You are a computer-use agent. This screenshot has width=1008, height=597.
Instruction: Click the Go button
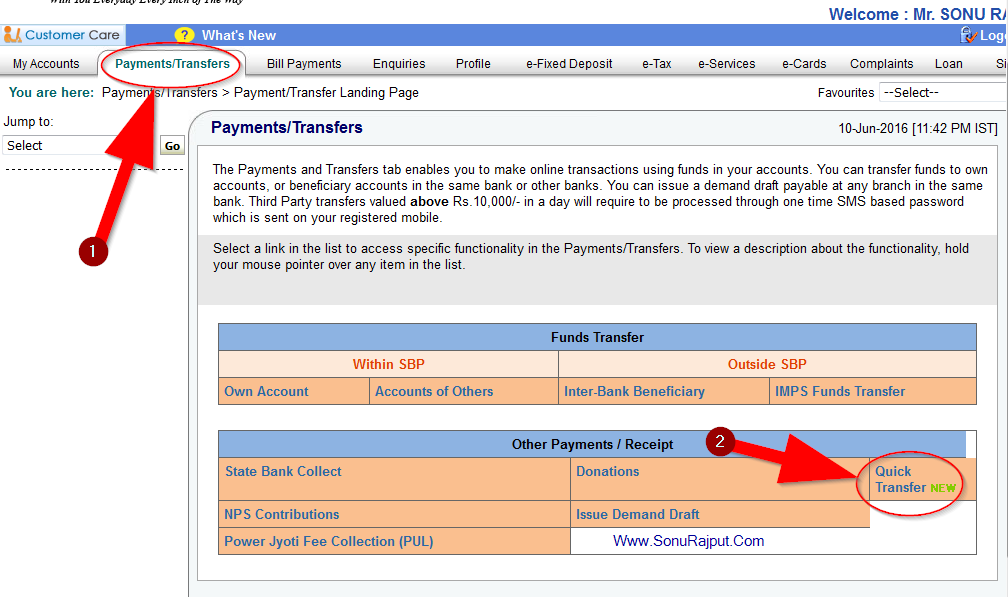(172, 146)
